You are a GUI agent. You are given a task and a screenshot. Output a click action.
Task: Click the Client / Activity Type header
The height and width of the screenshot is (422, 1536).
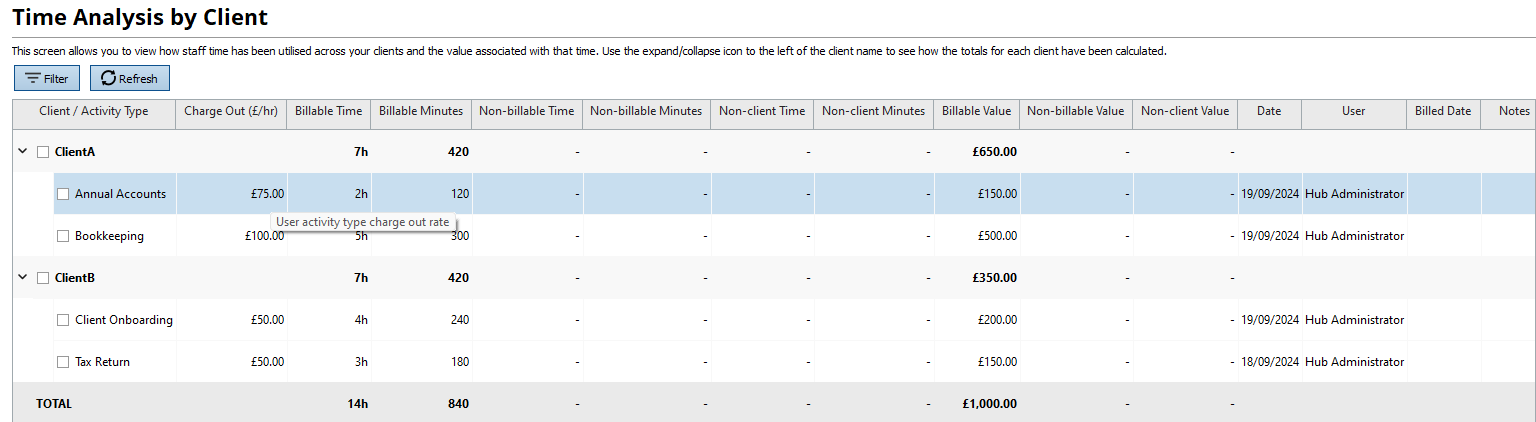click(x=94, y=111)
